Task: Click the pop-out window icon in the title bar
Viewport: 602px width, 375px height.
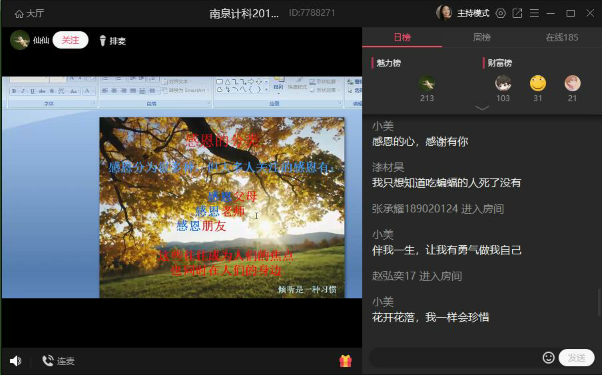Action: [x=517, y=13]
